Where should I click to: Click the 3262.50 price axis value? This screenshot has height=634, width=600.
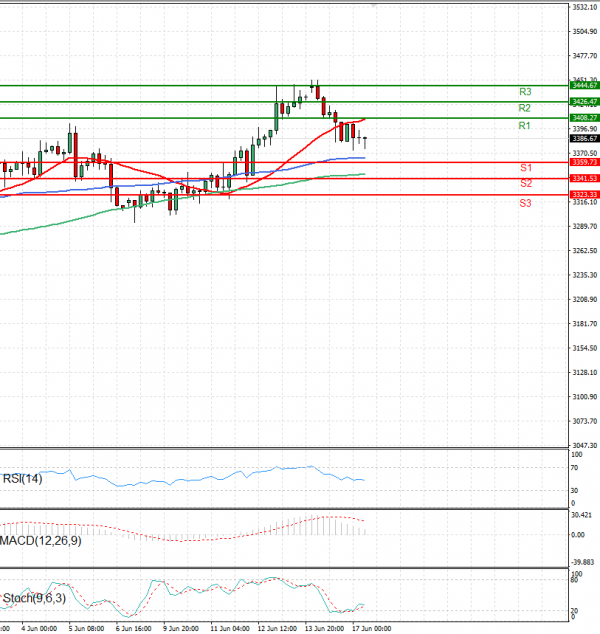585,251
